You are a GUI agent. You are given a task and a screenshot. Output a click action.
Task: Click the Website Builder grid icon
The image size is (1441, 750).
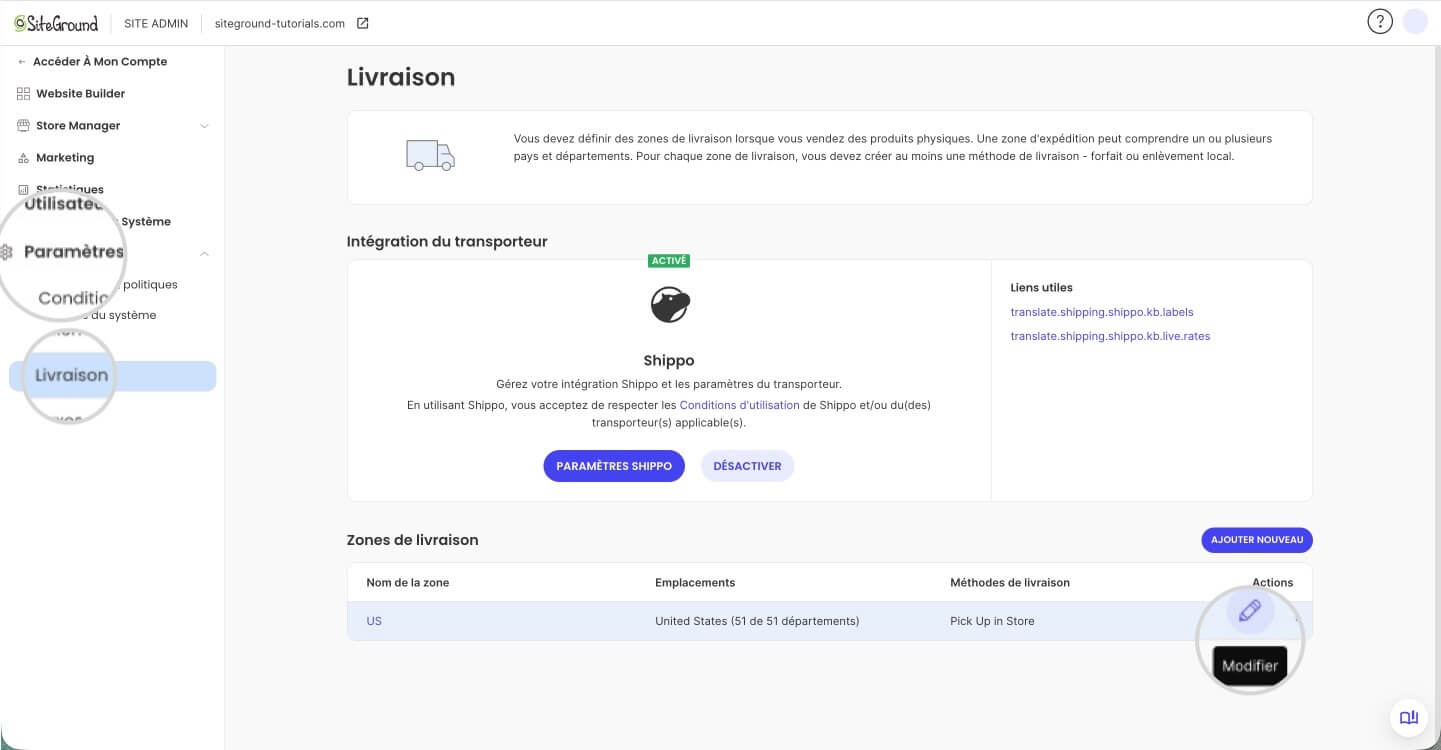(24, 94)
